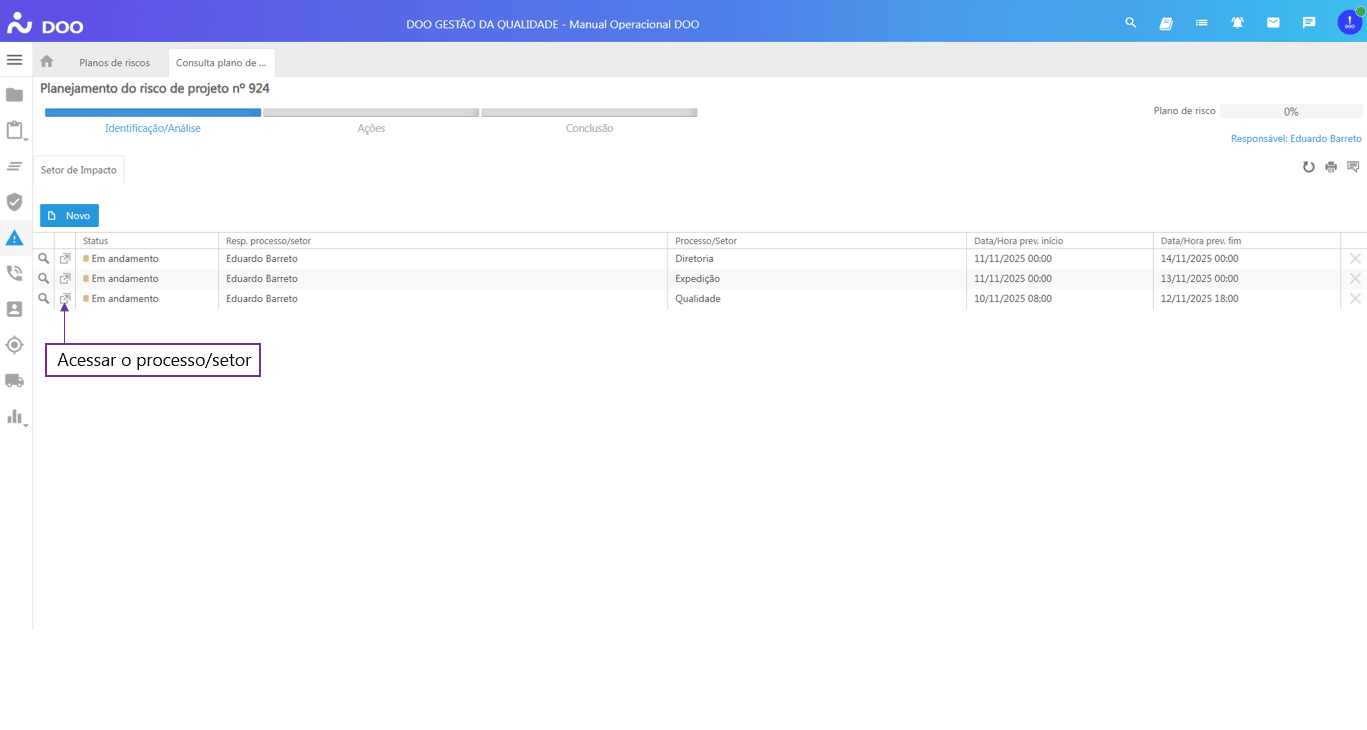1367x730 pixels.
Task: Open the user avatar profile menu
Action: coord(1349,23)
